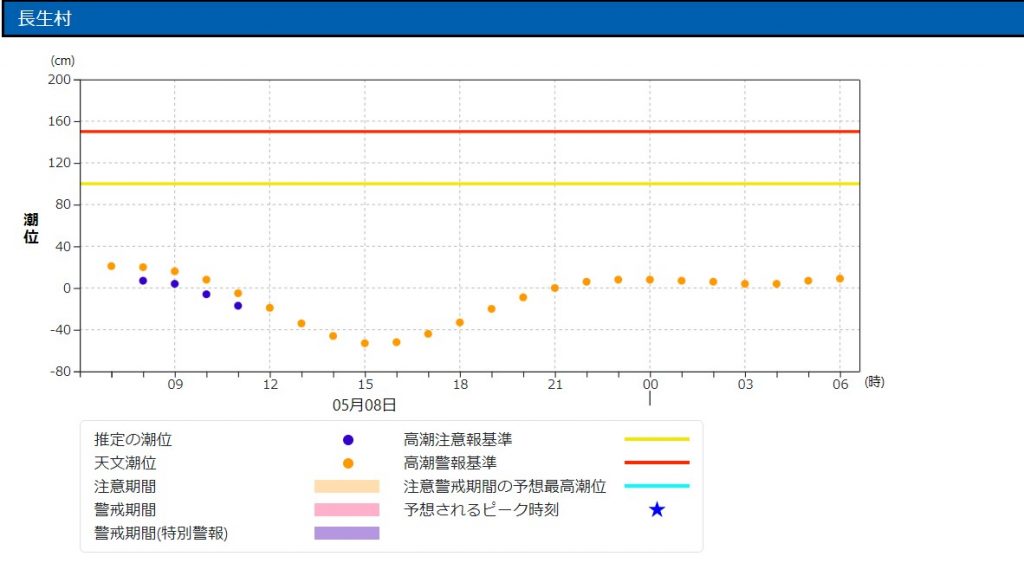
Task: Click the (cm) unit label
Action: pos(63,61)
